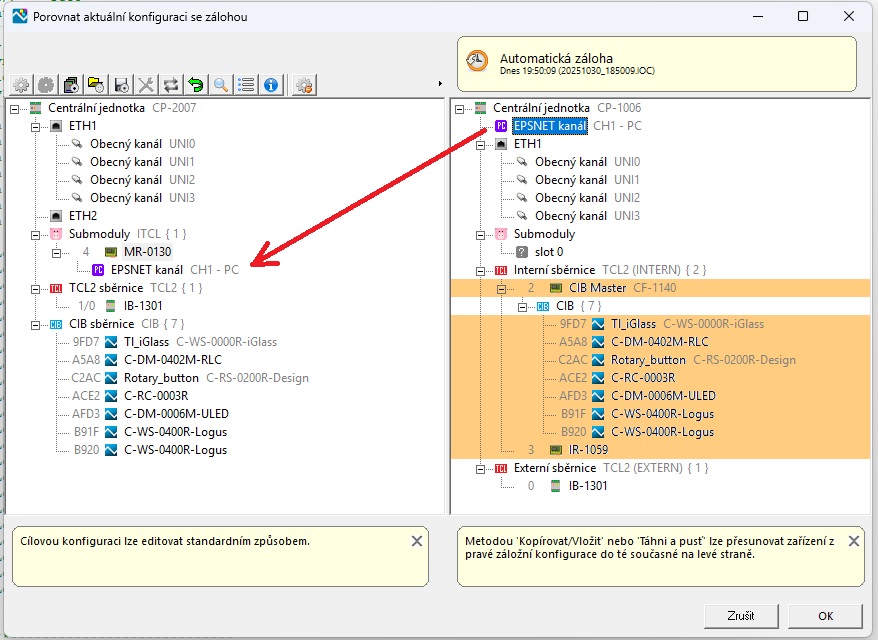The image size is (878, 640).
Task: Click the green undo arrow toolbar icon
Action: 196,85
